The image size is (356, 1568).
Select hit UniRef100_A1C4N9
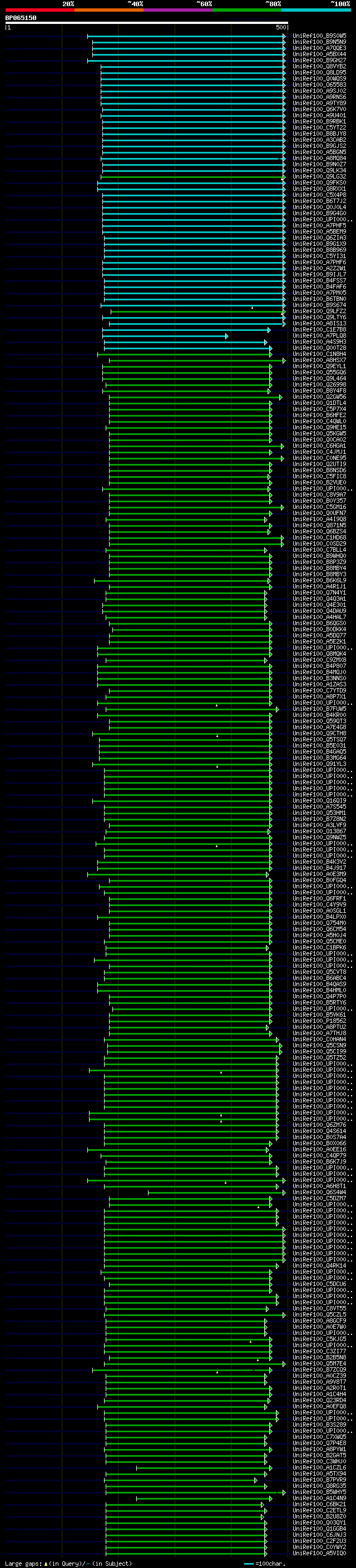tap(319, 1498)
